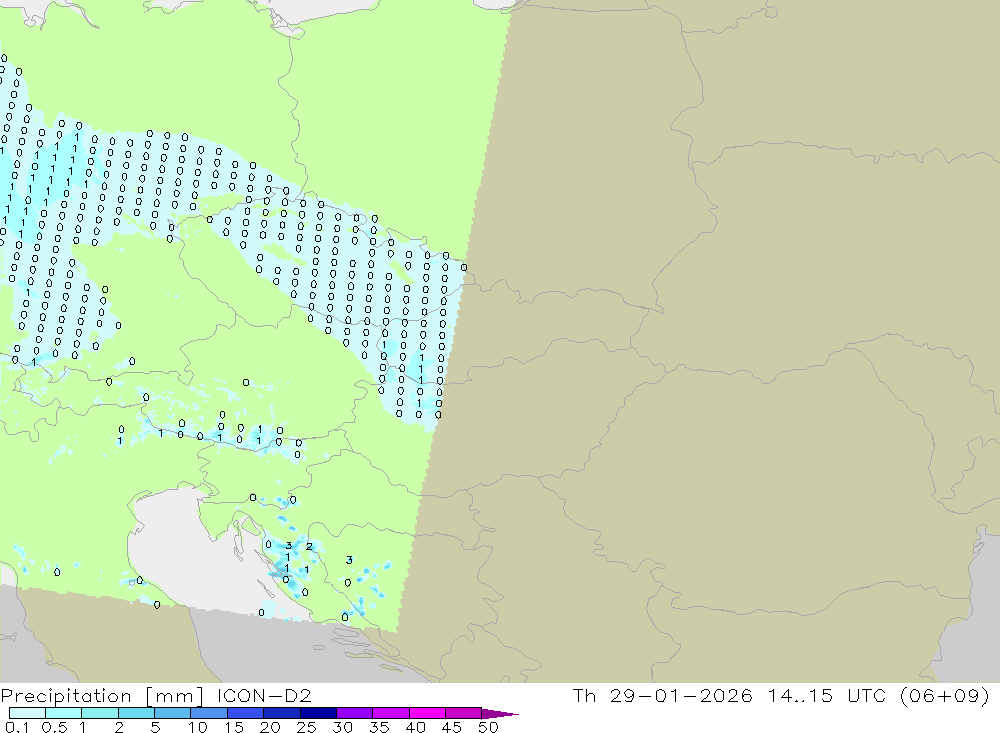Select the legend label "20"

tap(270, 727)
